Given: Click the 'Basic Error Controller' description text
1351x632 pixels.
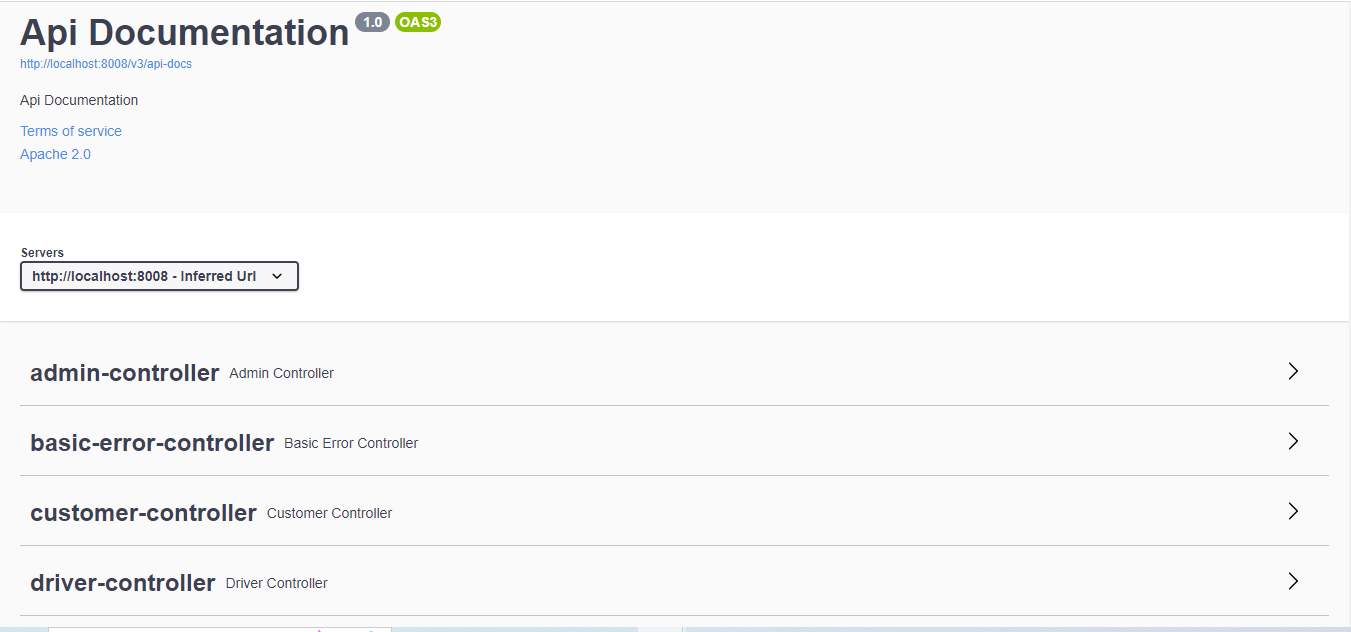Looking at the screenshot, I should 351,443.
